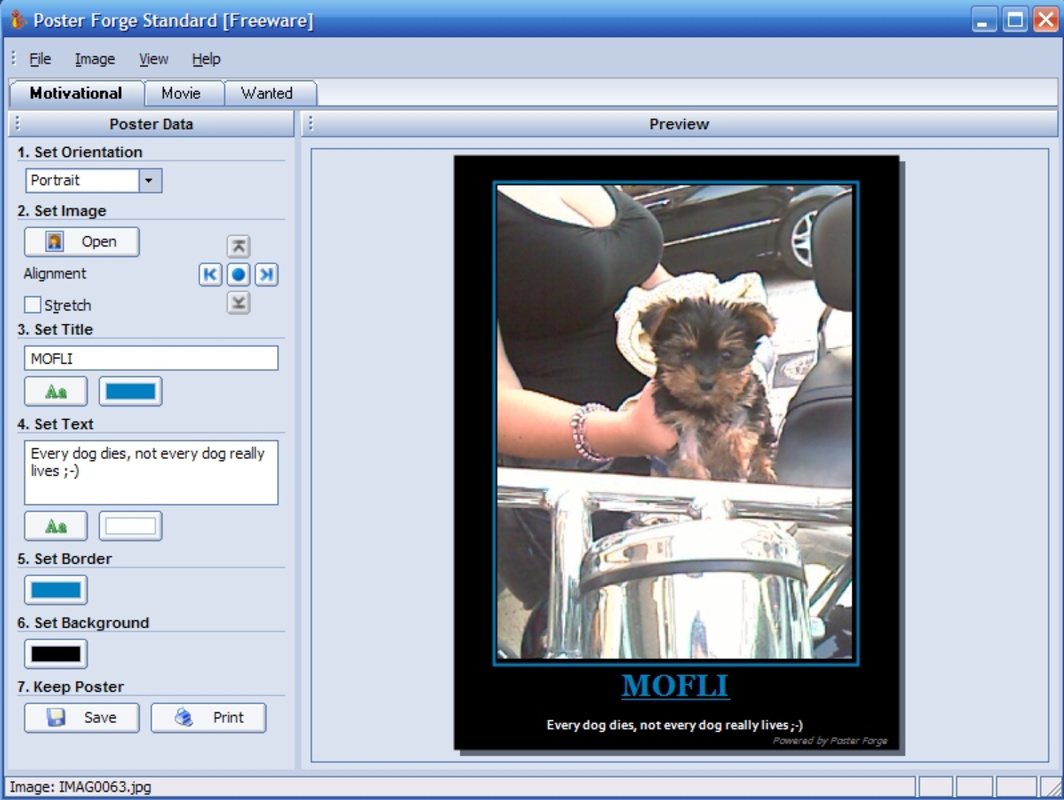Select the bottom image alignment icon
Image resolution: width=1064 pixels, height=800 pixels.
pos(237,303)
